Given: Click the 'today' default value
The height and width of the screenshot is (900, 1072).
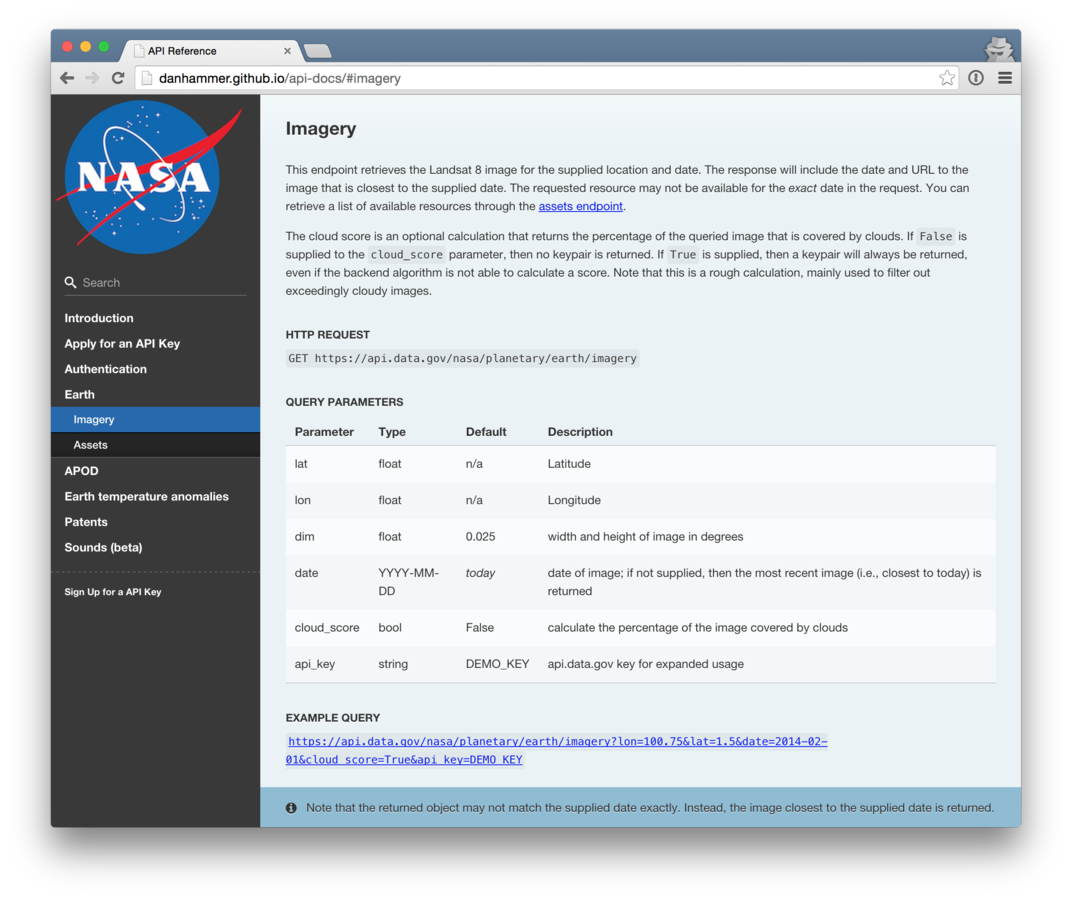Looking at the screenshot, I should [480, 572].
